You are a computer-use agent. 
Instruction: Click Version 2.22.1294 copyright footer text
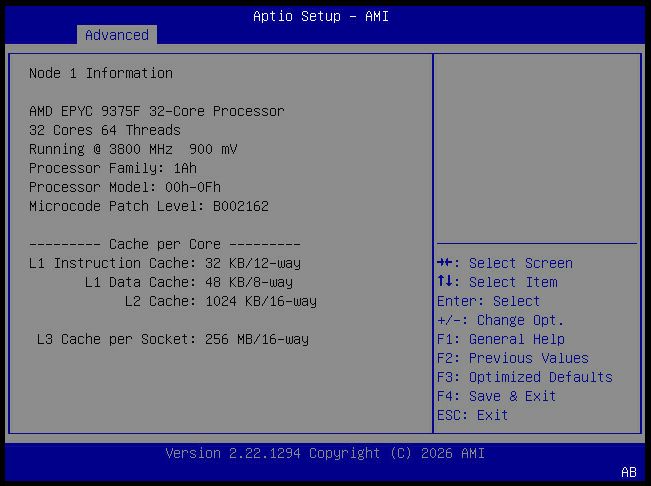click(325, 453)
